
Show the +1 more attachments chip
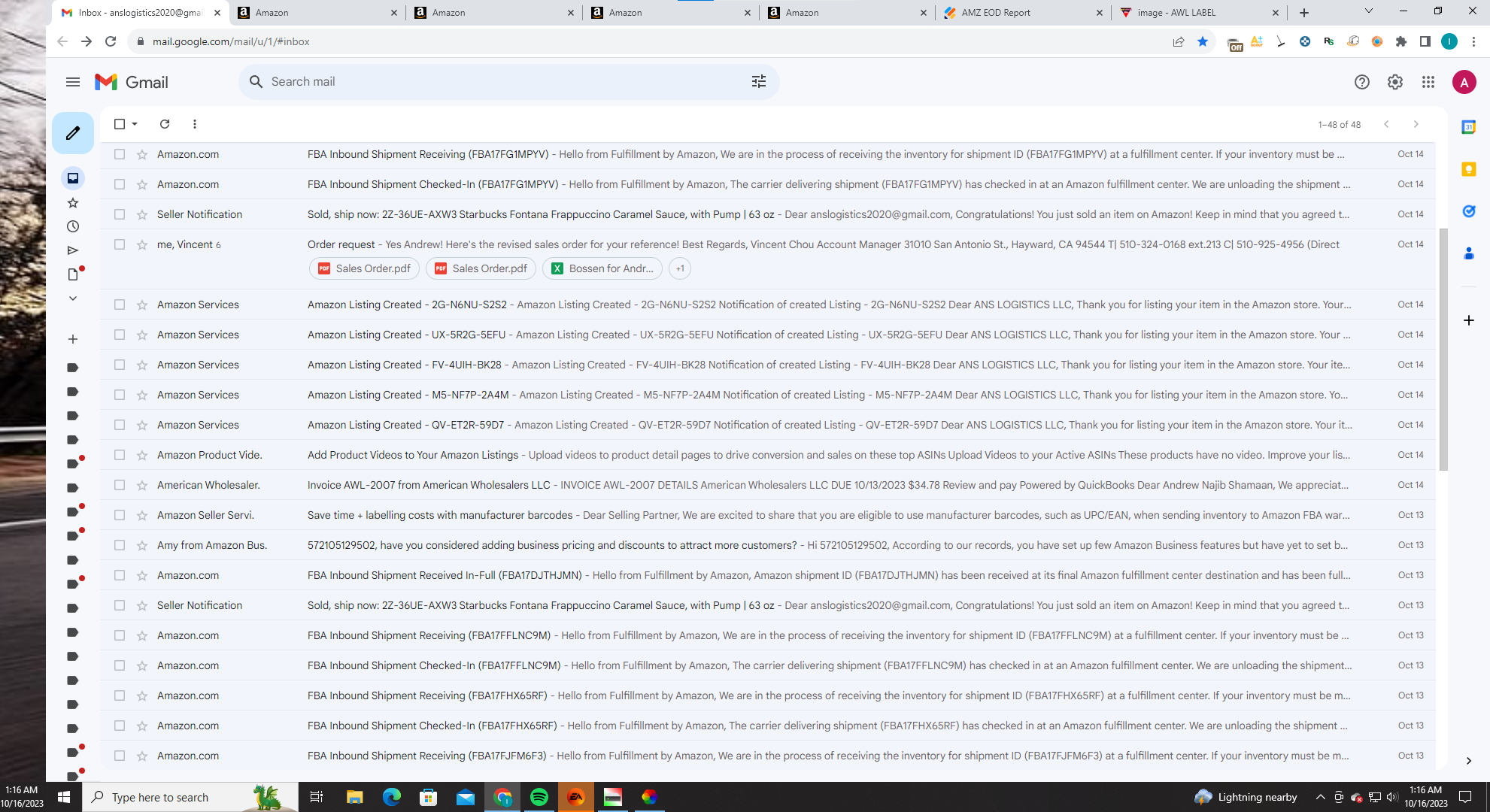pos(680,268)
